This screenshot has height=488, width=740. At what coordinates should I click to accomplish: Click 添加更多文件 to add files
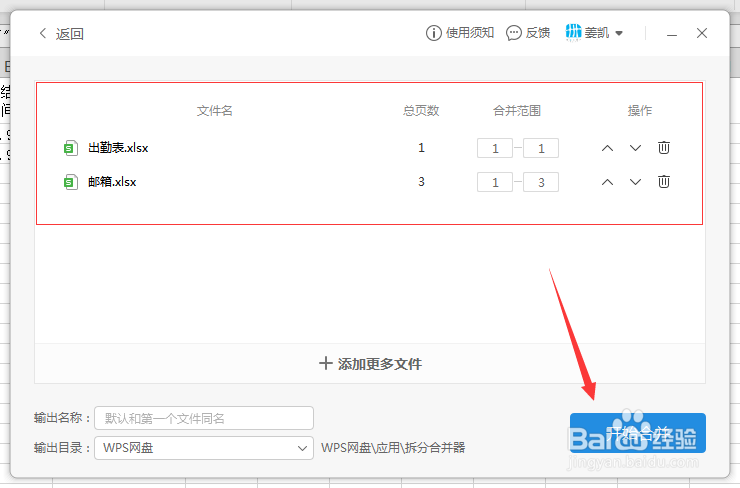coord(370,363)
